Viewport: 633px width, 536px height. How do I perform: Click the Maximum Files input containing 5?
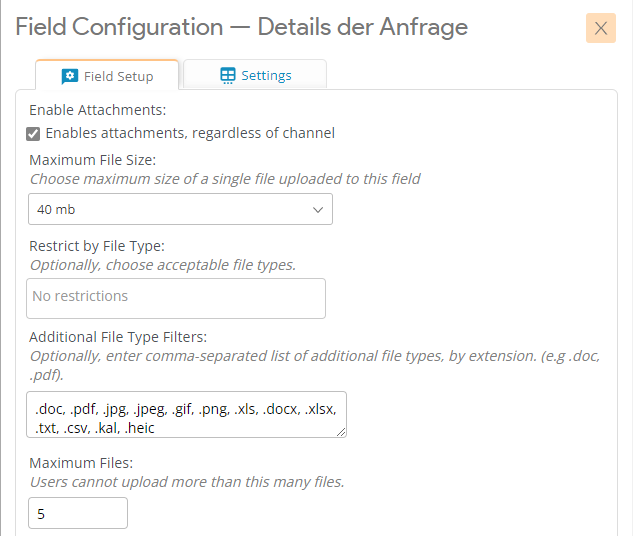point(78,513)
